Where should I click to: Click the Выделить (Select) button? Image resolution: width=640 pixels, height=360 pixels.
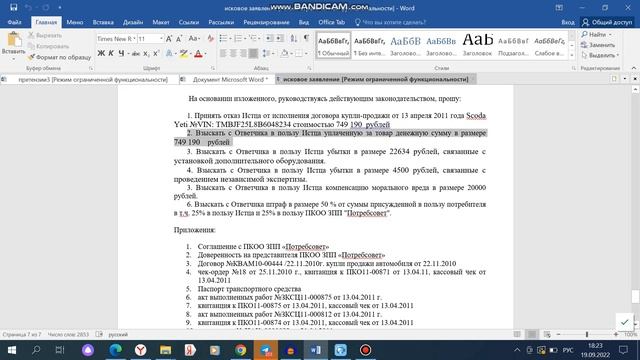[x=600, y=55]
